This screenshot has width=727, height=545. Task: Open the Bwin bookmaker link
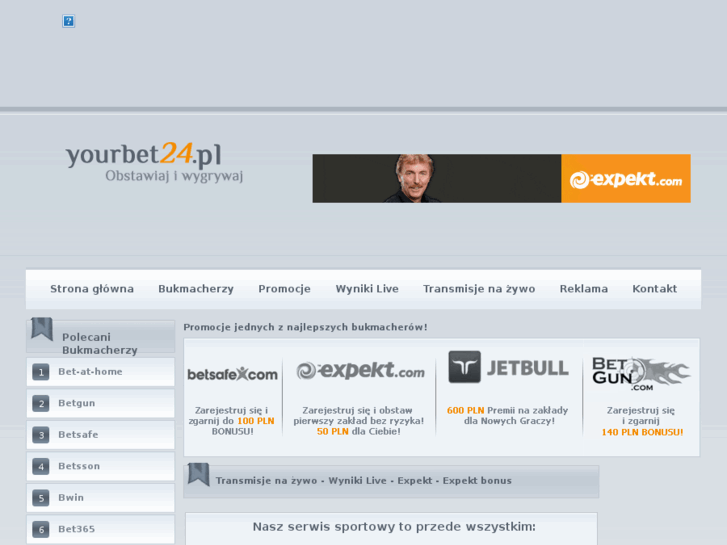(x=71, y=498)
